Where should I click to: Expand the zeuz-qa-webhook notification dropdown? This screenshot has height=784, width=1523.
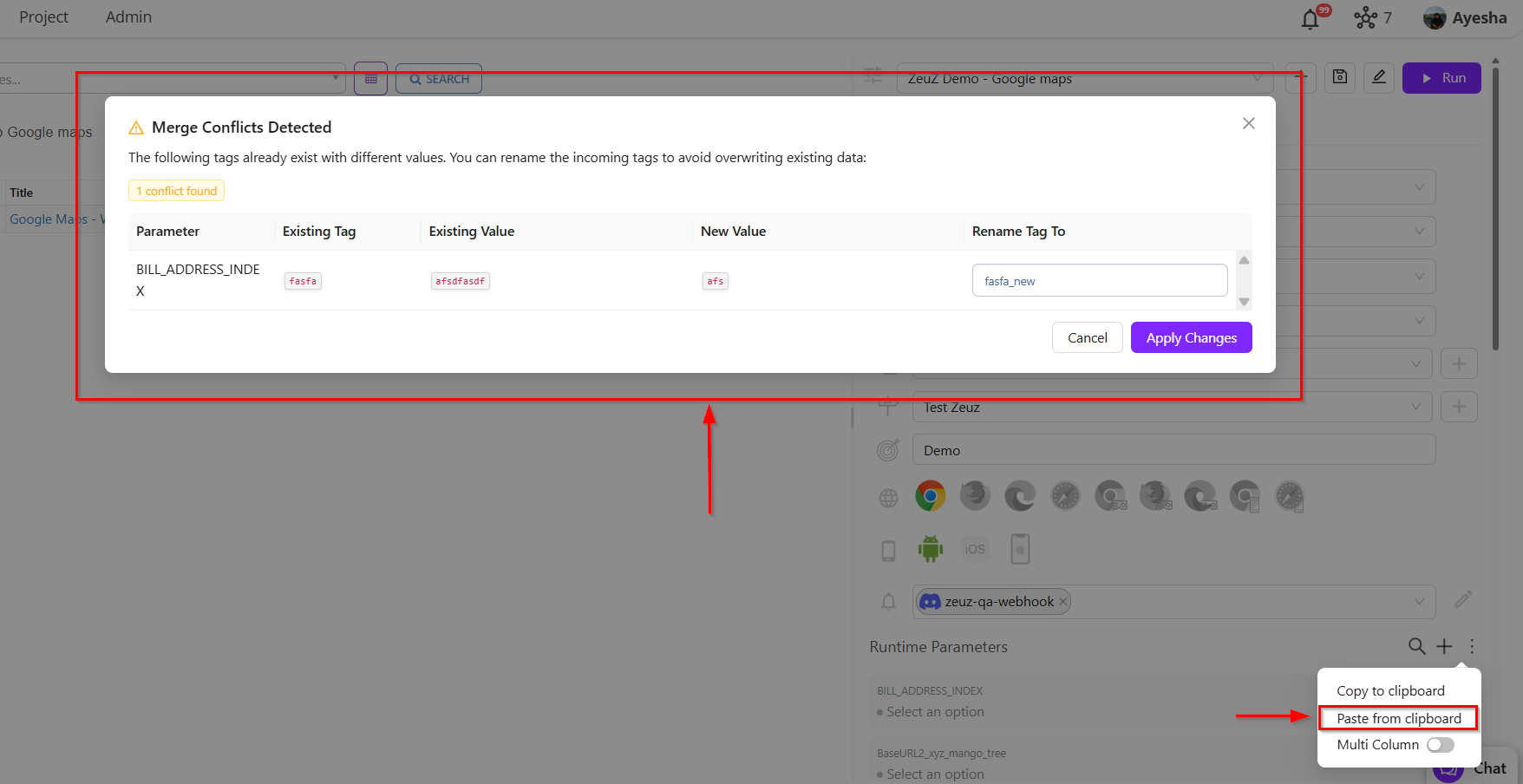coord(1419,602)
